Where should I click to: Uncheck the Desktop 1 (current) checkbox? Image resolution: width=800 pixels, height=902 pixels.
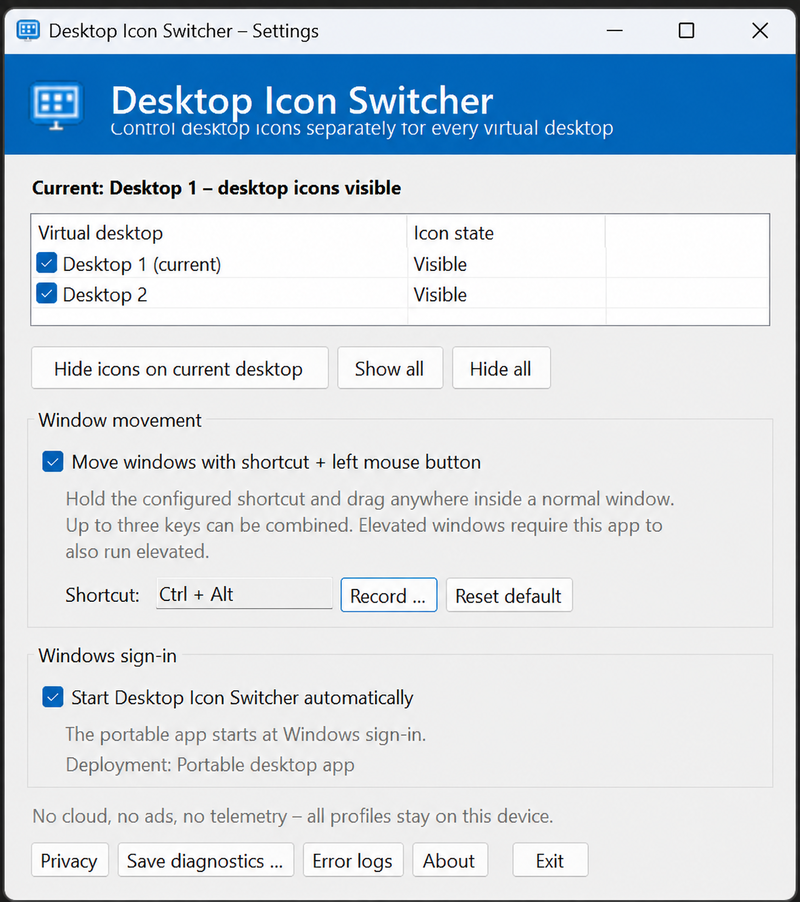tap(47, 263)
